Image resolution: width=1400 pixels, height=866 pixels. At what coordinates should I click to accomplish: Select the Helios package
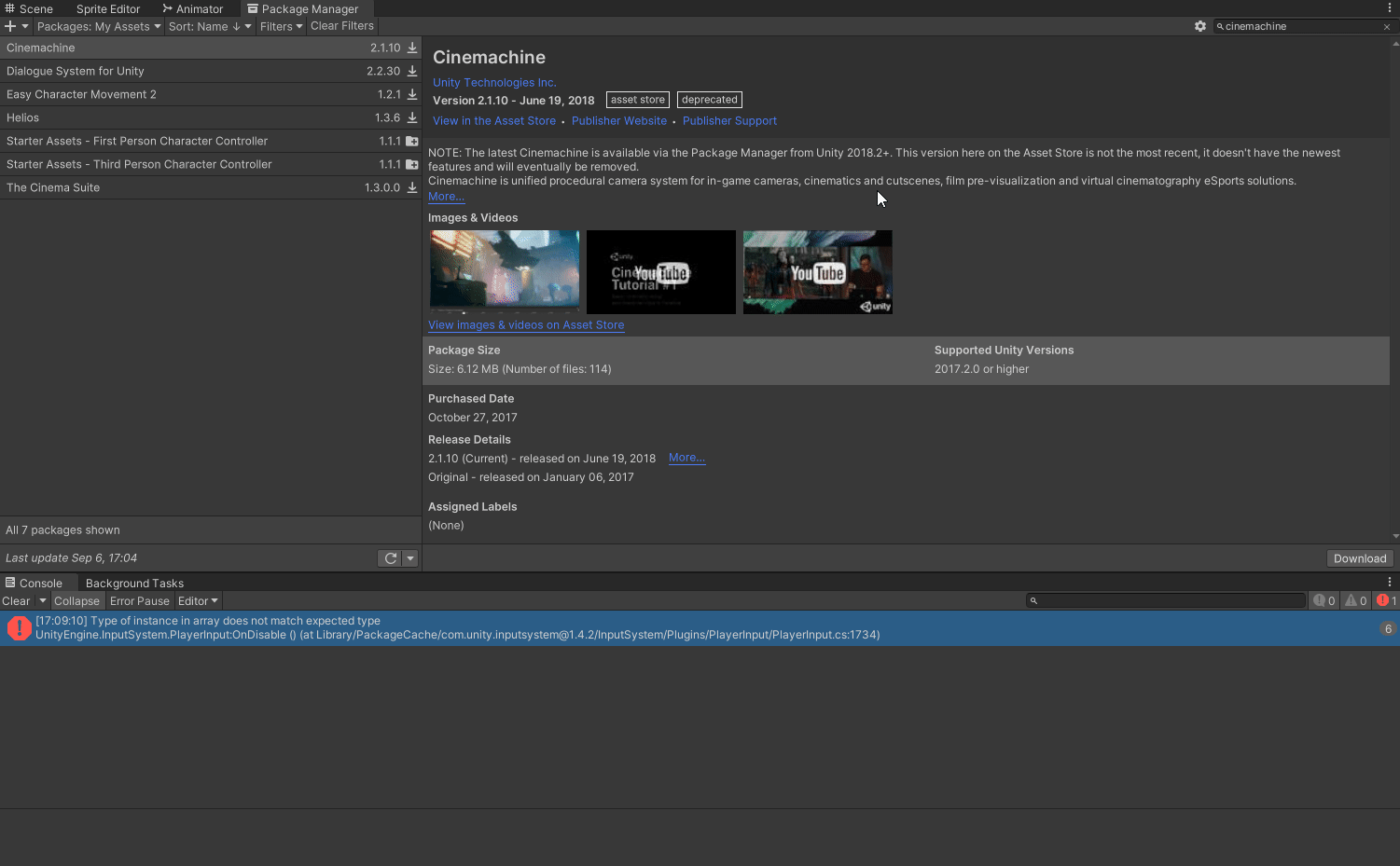coord(211,117)
